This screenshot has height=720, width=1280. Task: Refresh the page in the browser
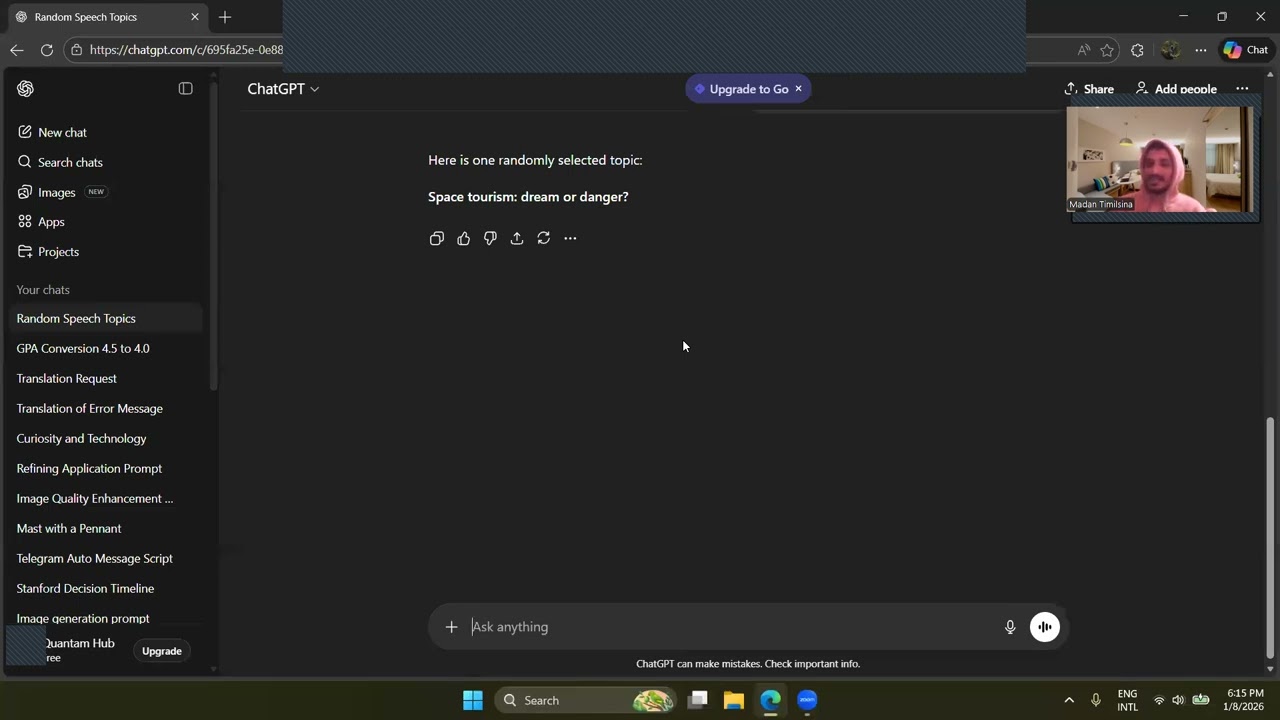click(x=47, y=50)
